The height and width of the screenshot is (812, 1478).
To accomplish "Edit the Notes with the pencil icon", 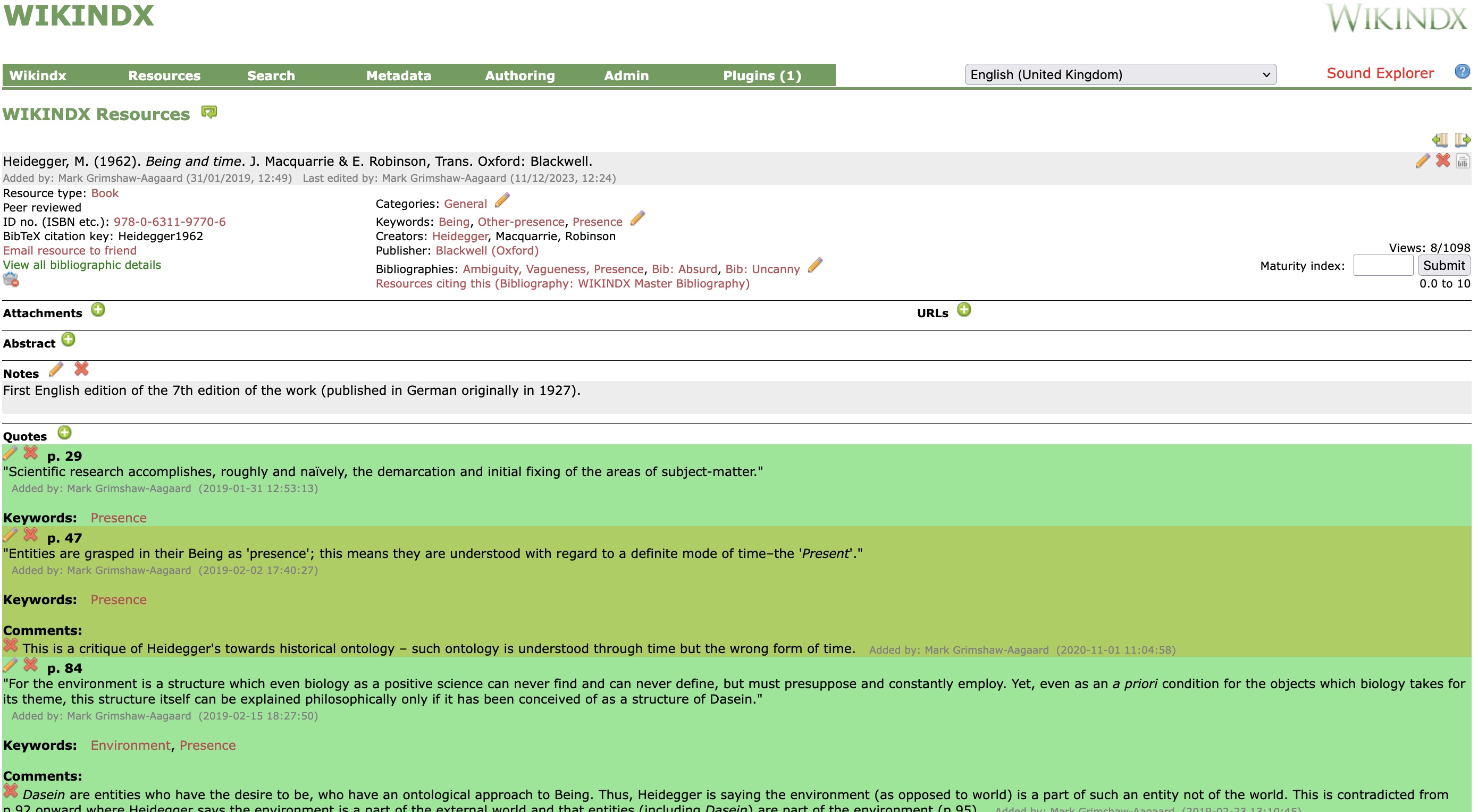I will pyautogui.click(x=56, y=370).
